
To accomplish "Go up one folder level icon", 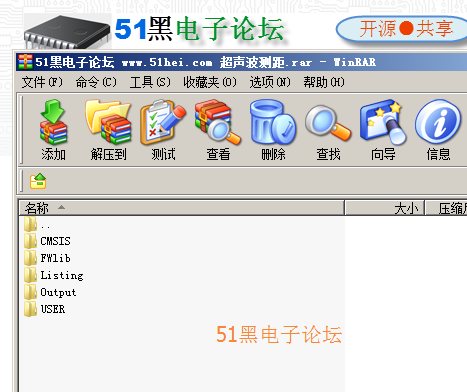I will pos(38,181).
